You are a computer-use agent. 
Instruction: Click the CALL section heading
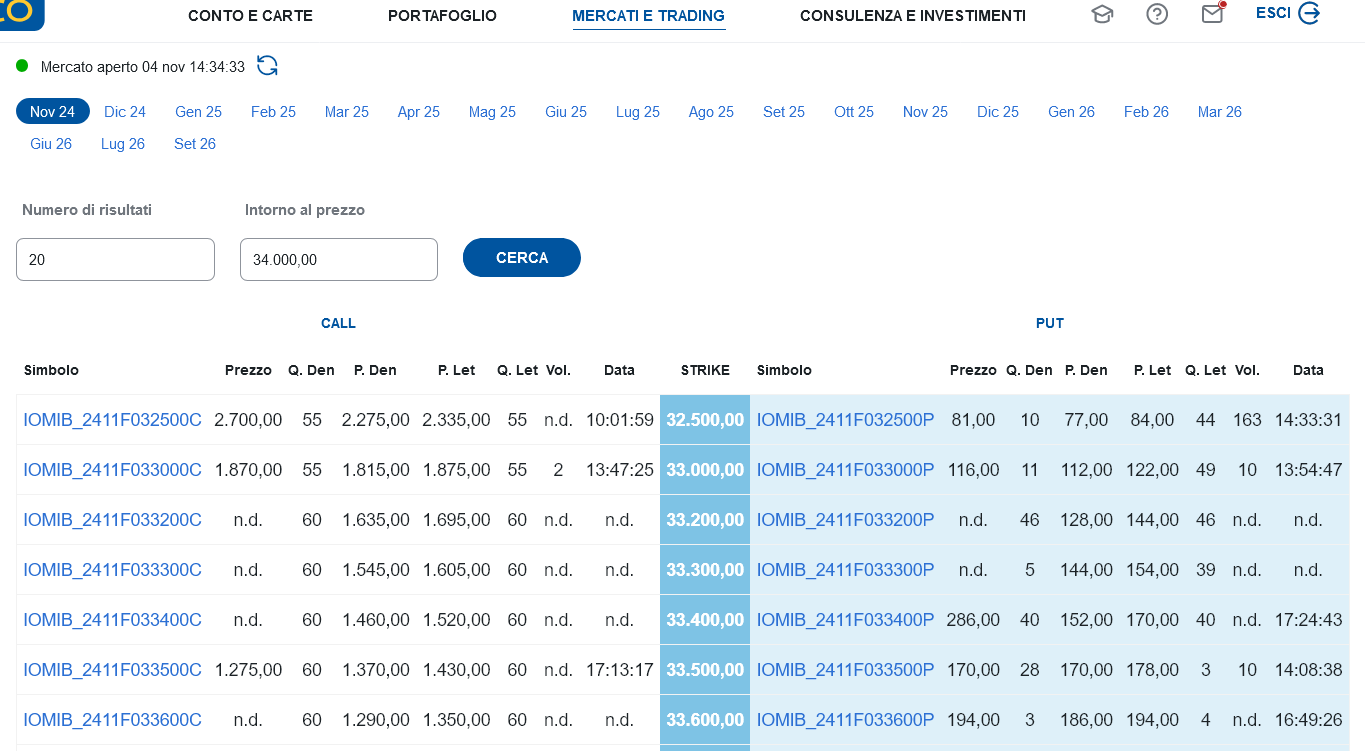pos(338,323)
